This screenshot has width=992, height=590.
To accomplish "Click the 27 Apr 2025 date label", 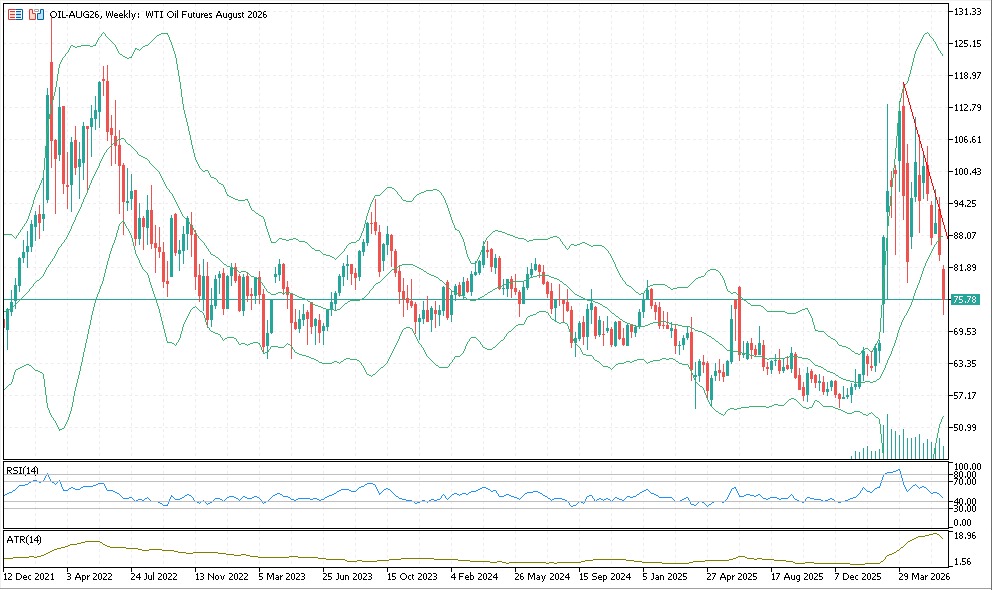I will tap(732, 577).
